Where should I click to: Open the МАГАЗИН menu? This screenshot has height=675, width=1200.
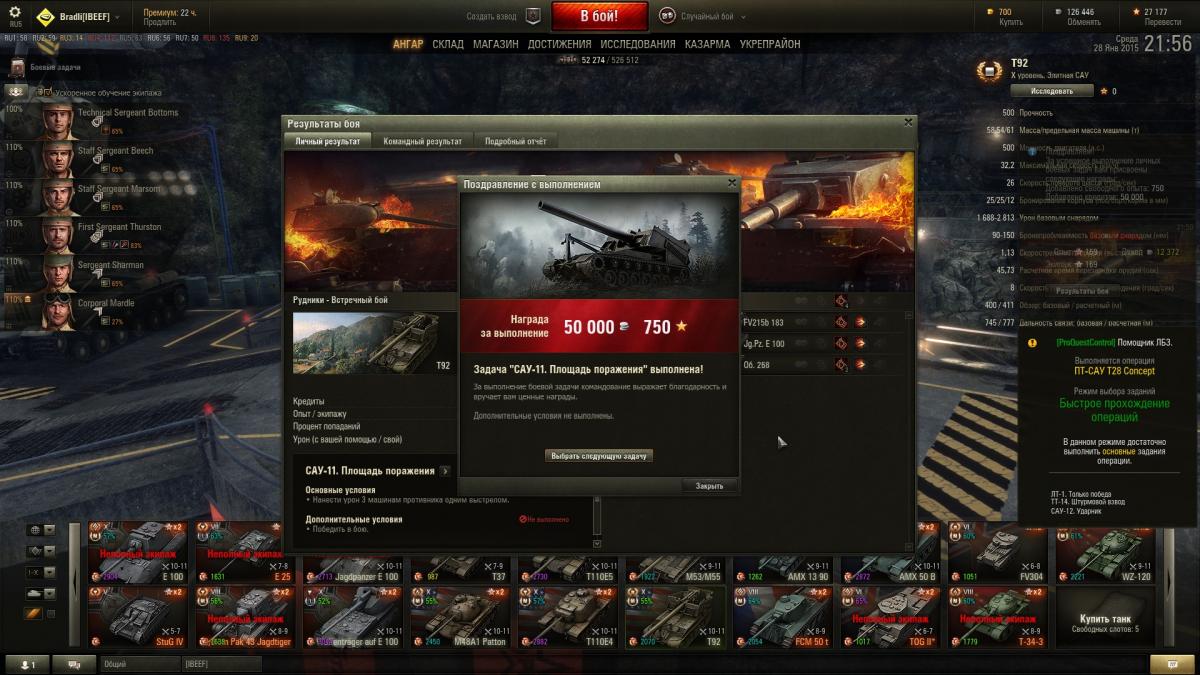pos(496,44)
